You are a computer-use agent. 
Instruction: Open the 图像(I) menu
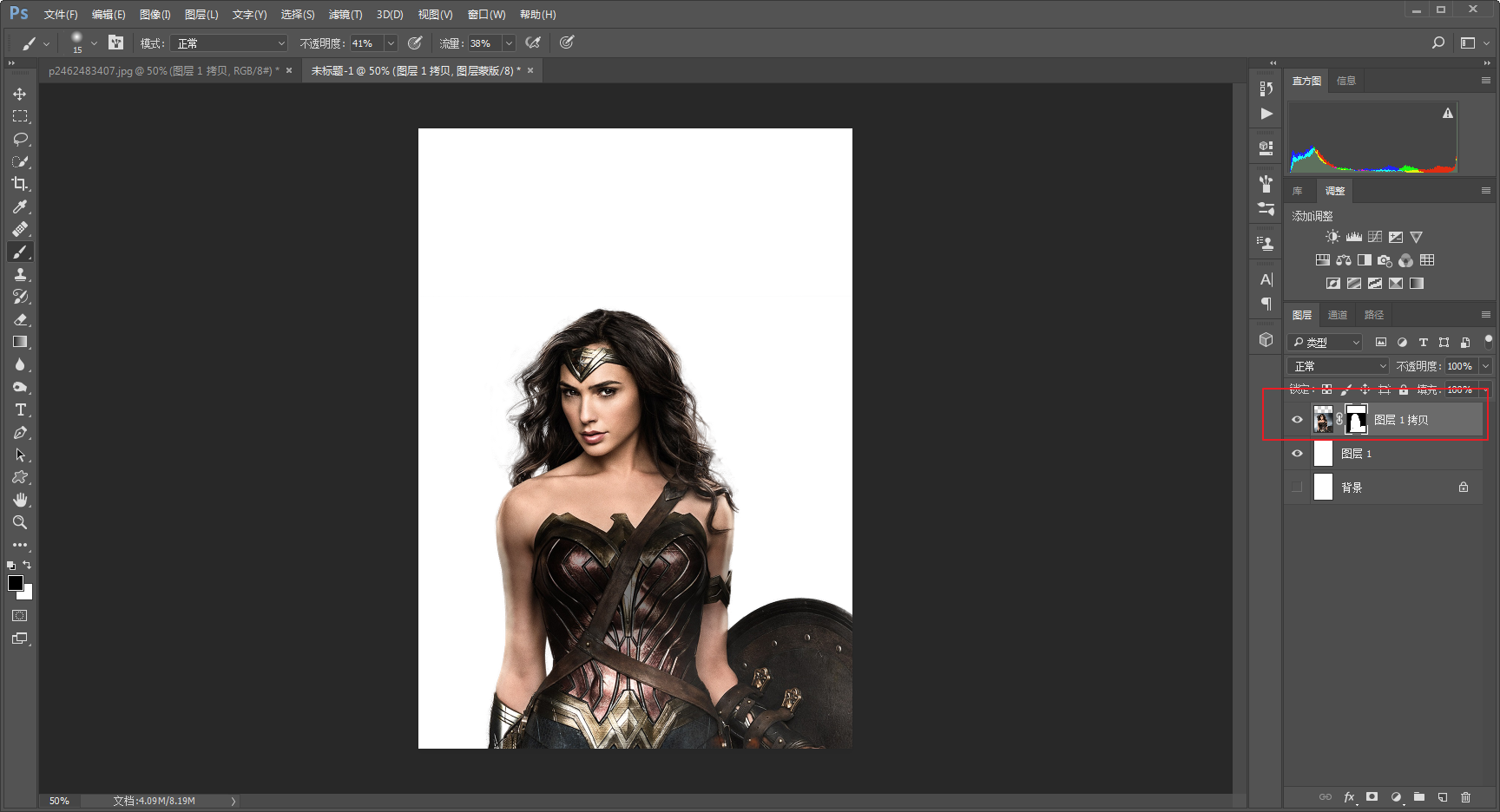(155, 15)
